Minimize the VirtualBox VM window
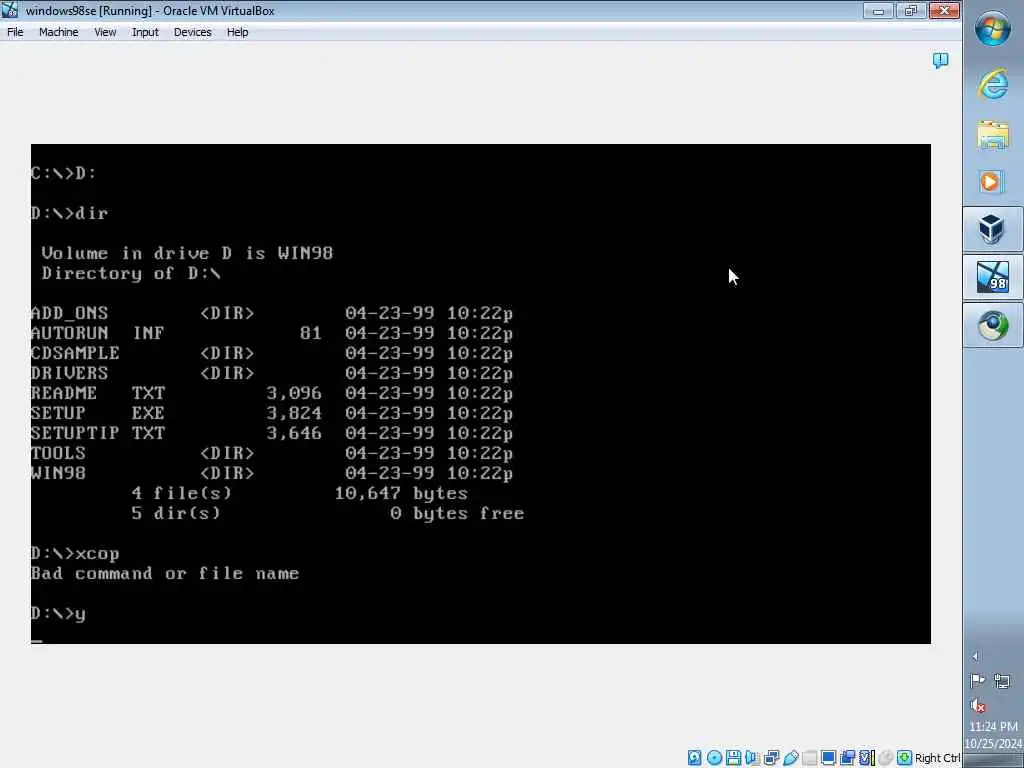Image resolution: width=1024 pixels, height=768 pixels. point(878,10)
